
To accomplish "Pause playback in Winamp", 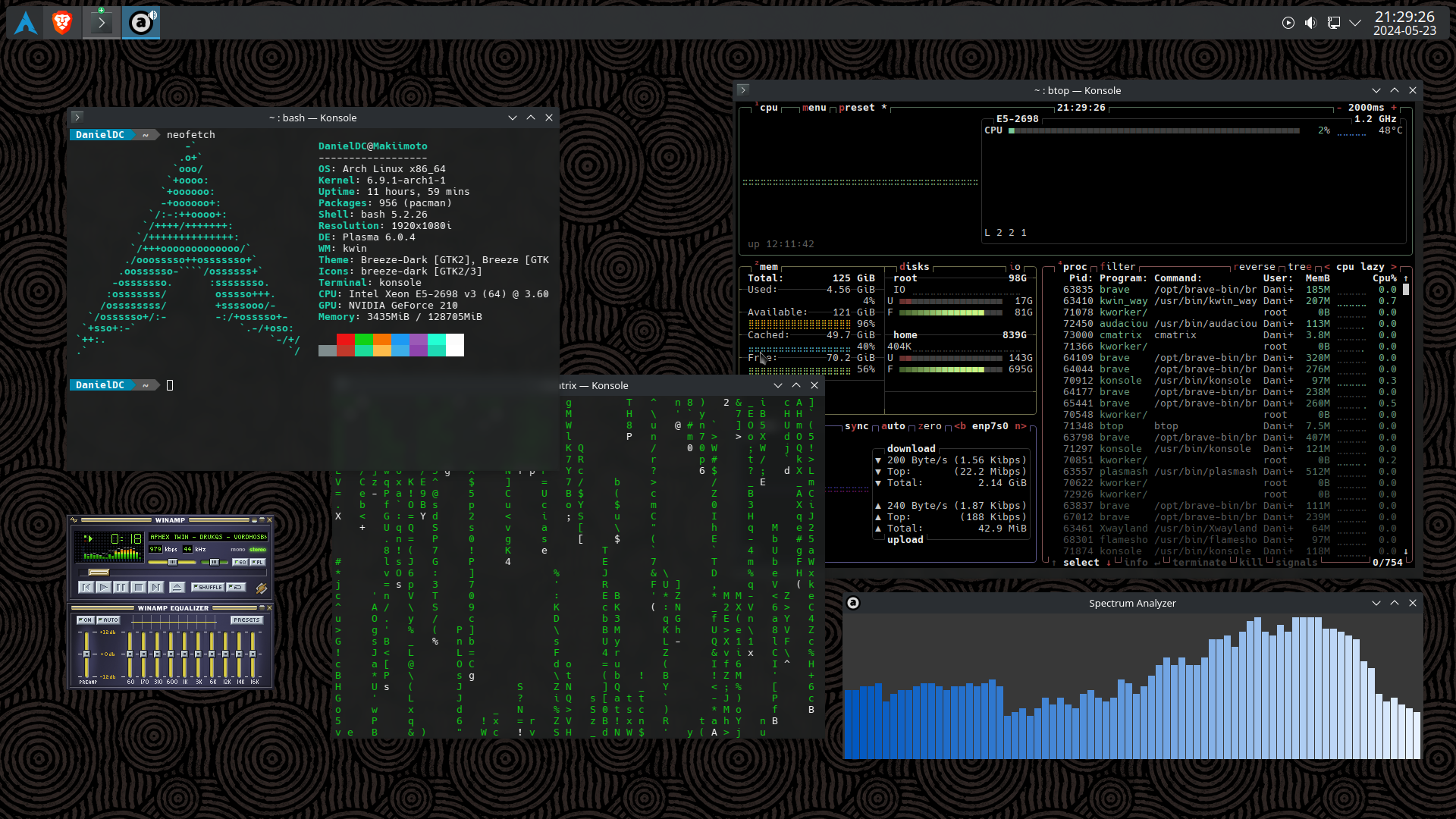I will point(121,587).
